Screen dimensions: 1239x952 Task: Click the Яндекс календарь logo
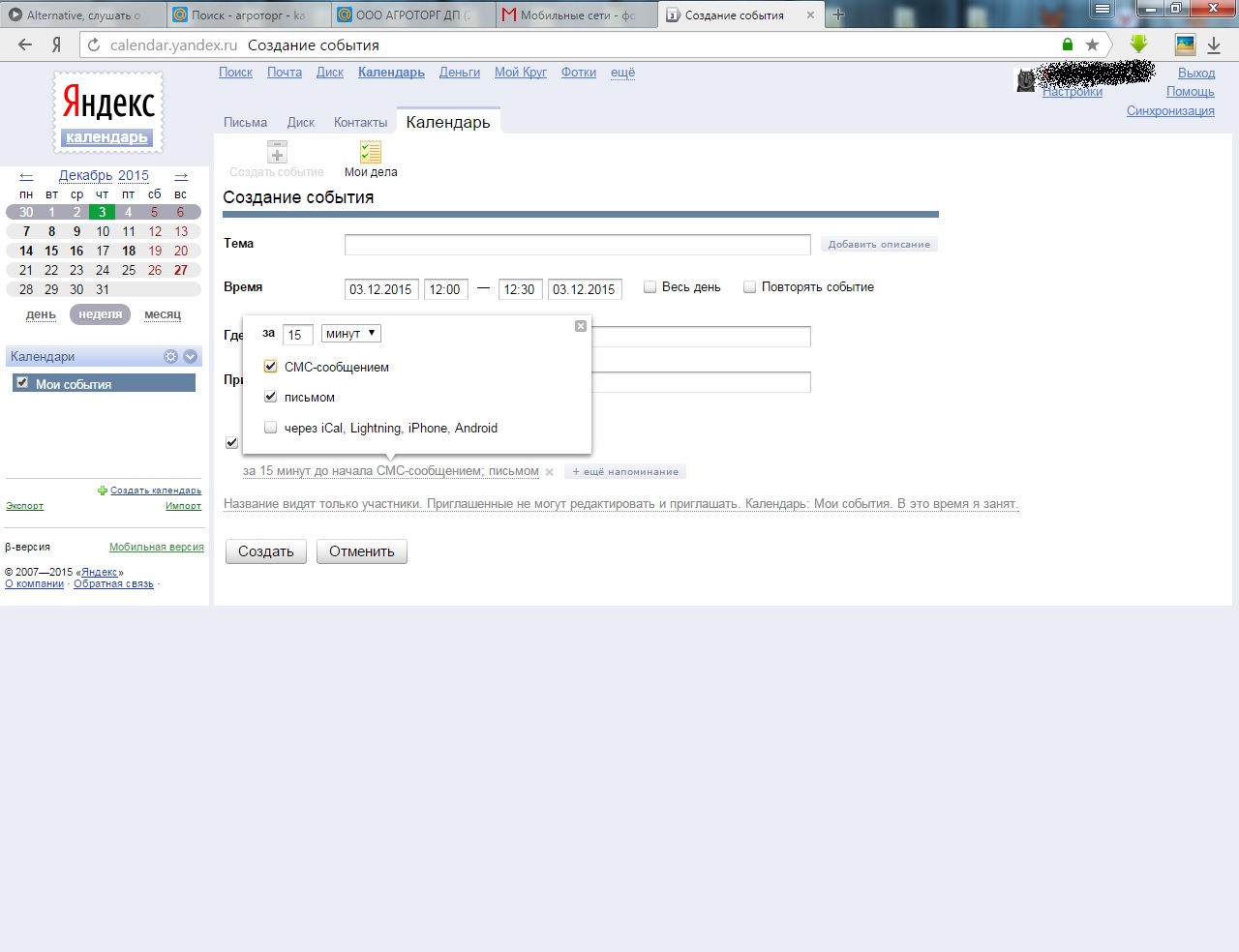(108, 112)
